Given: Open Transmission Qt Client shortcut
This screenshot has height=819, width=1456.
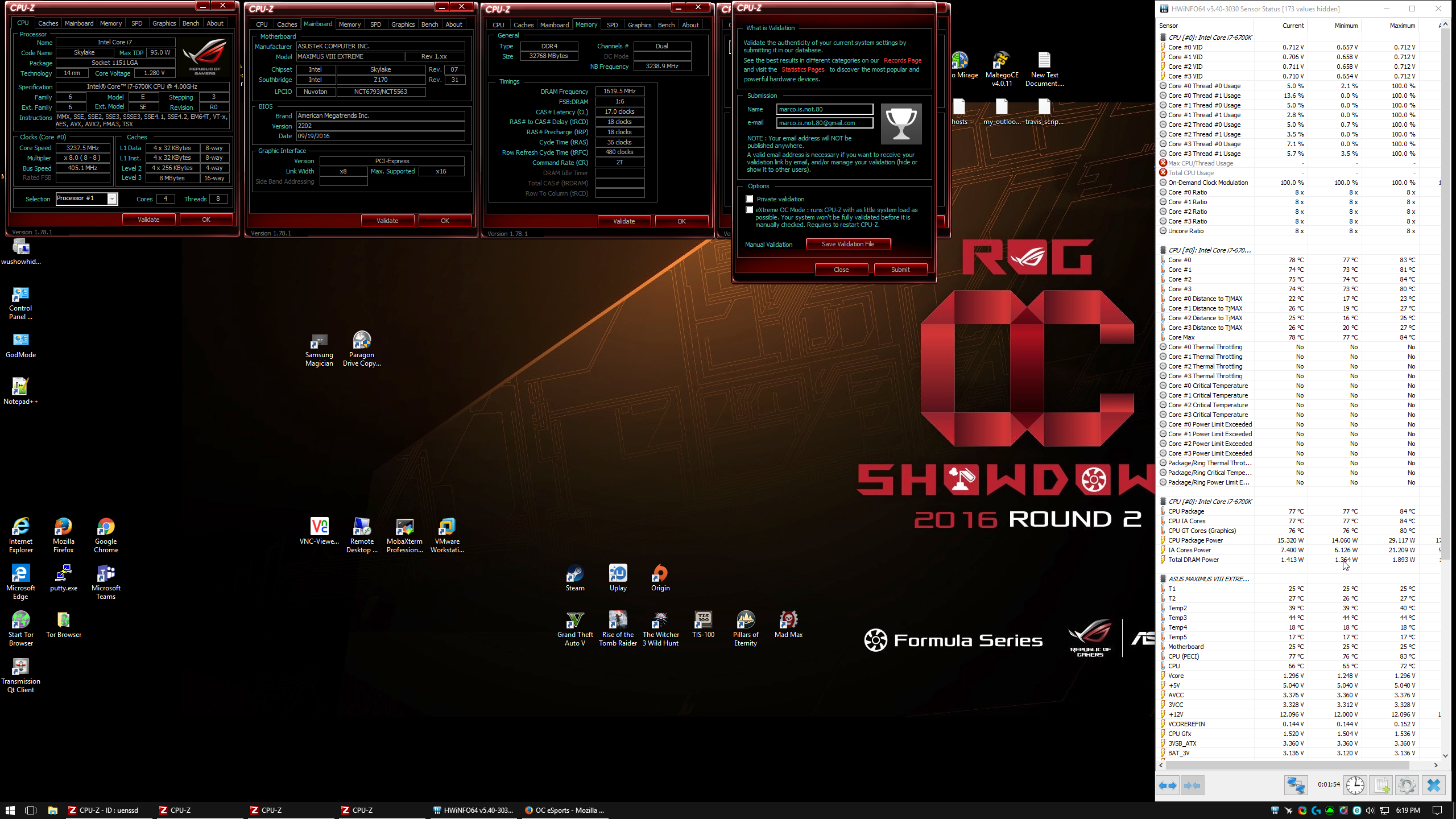Looking at the screenshot, I should 20,675.
